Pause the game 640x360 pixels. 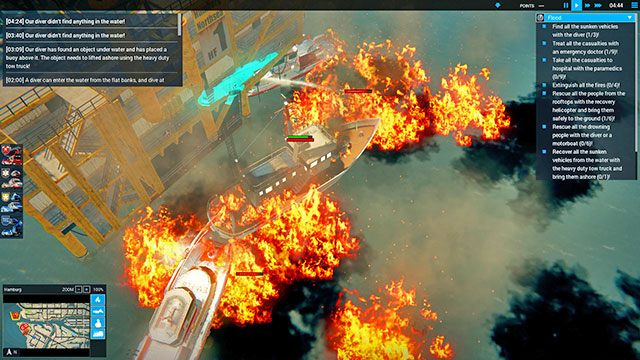coord(566,5)
